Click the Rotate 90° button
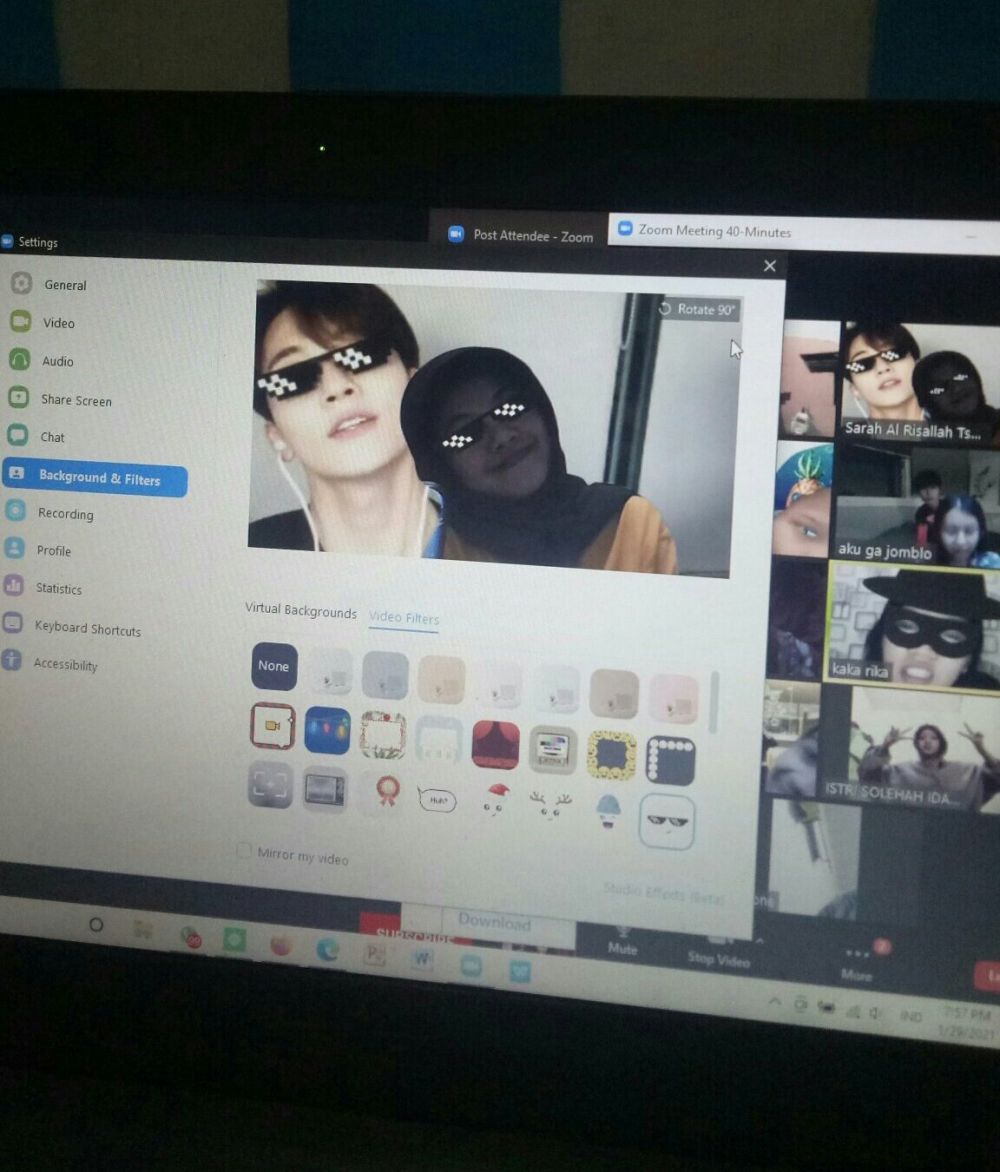This screenshot has width=1000, height=1172. pos(698,309)
